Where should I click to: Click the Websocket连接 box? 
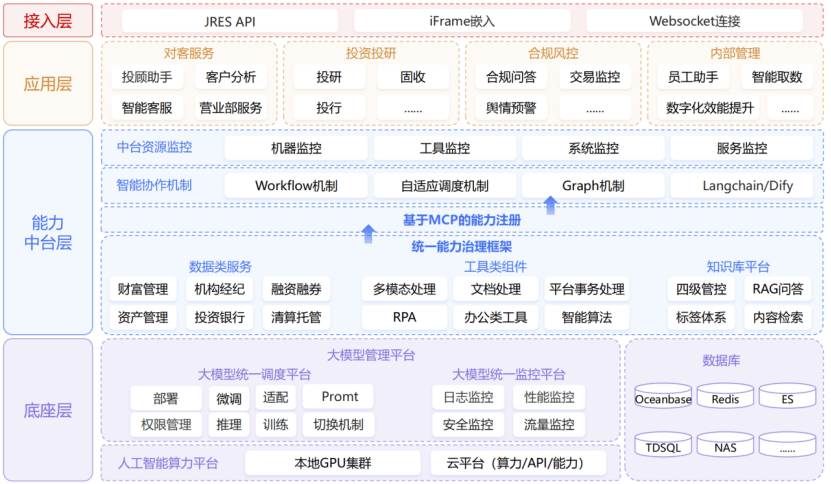point(697,20)
